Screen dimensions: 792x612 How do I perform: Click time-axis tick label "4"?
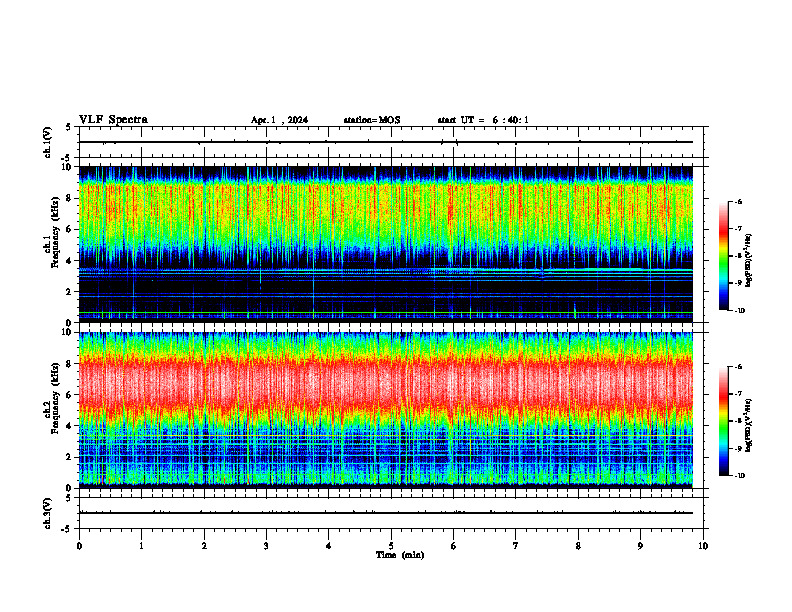pos(329,546)
